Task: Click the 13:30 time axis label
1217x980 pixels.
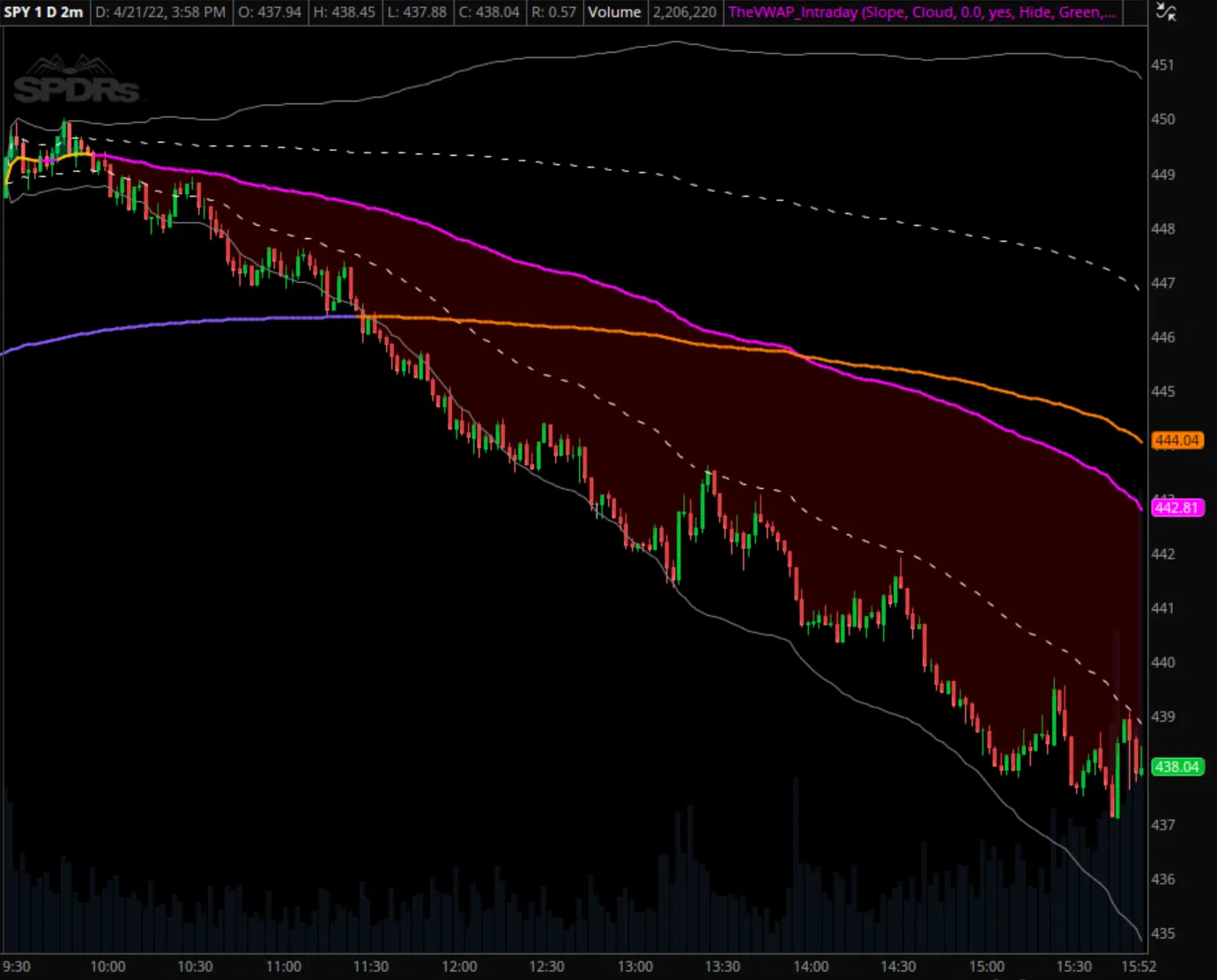Action: pyautogui.click(x=722, y=967)
